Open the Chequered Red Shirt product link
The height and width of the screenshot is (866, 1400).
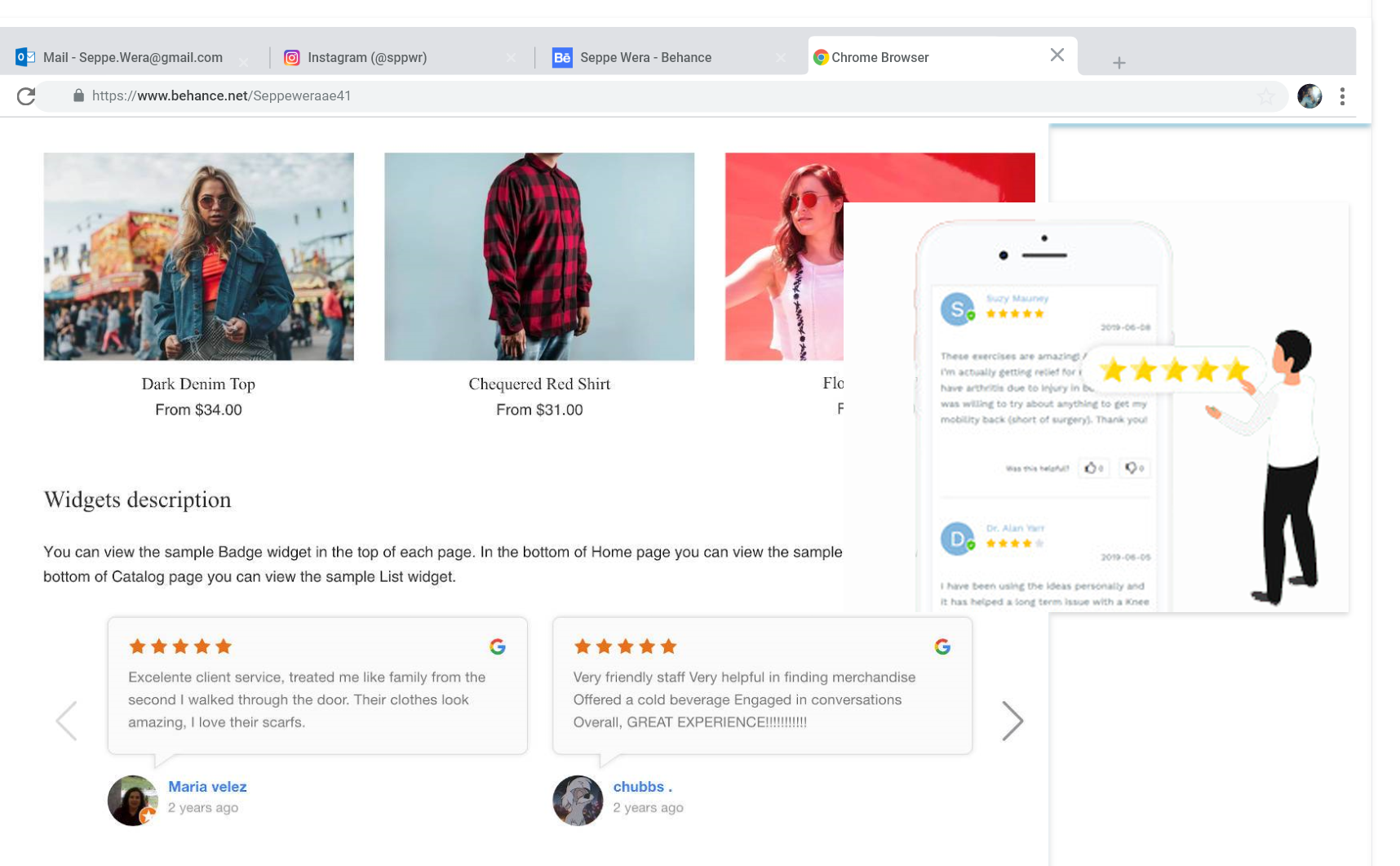pos(538,384)
